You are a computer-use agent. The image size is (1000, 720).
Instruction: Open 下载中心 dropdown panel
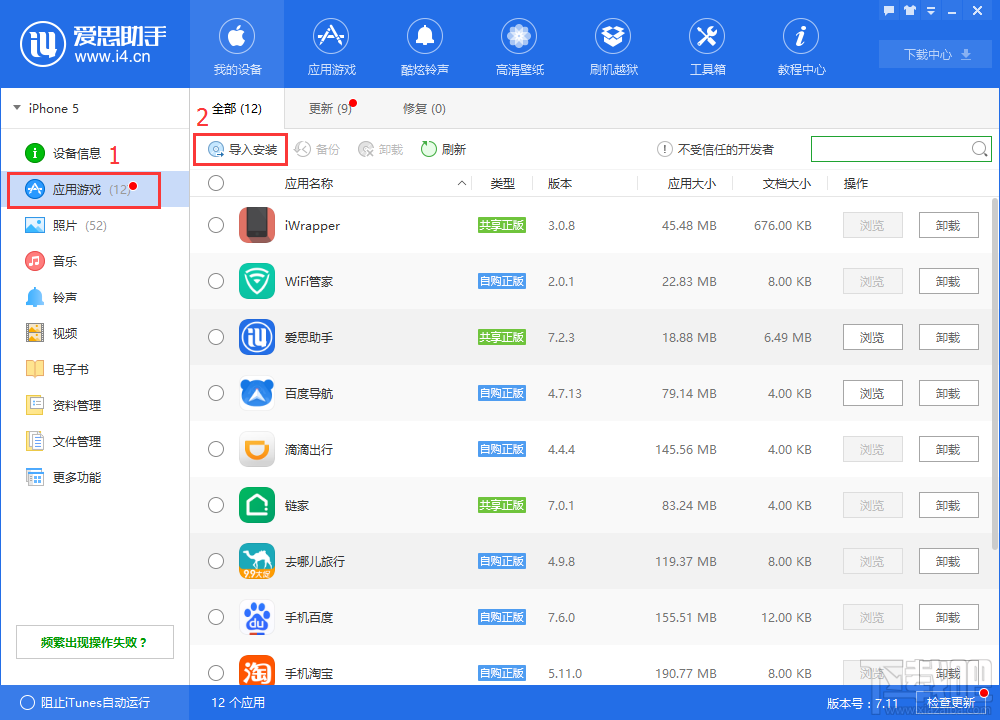click(934, 54)
